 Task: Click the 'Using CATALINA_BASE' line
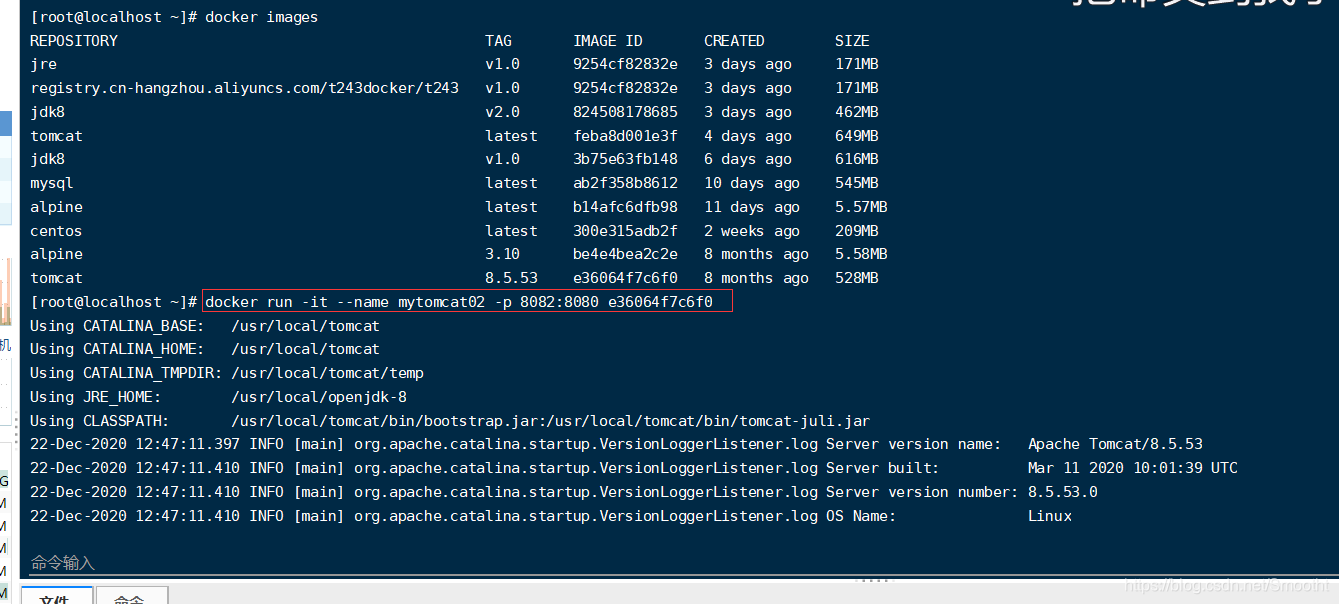click(x=205, y=326)
